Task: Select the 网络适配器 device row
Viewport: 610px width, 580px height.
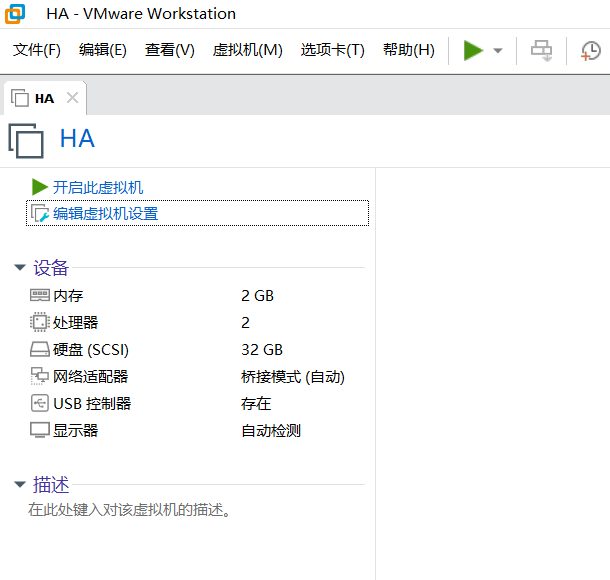Action: pyautogui.click(x=197, y=377)
